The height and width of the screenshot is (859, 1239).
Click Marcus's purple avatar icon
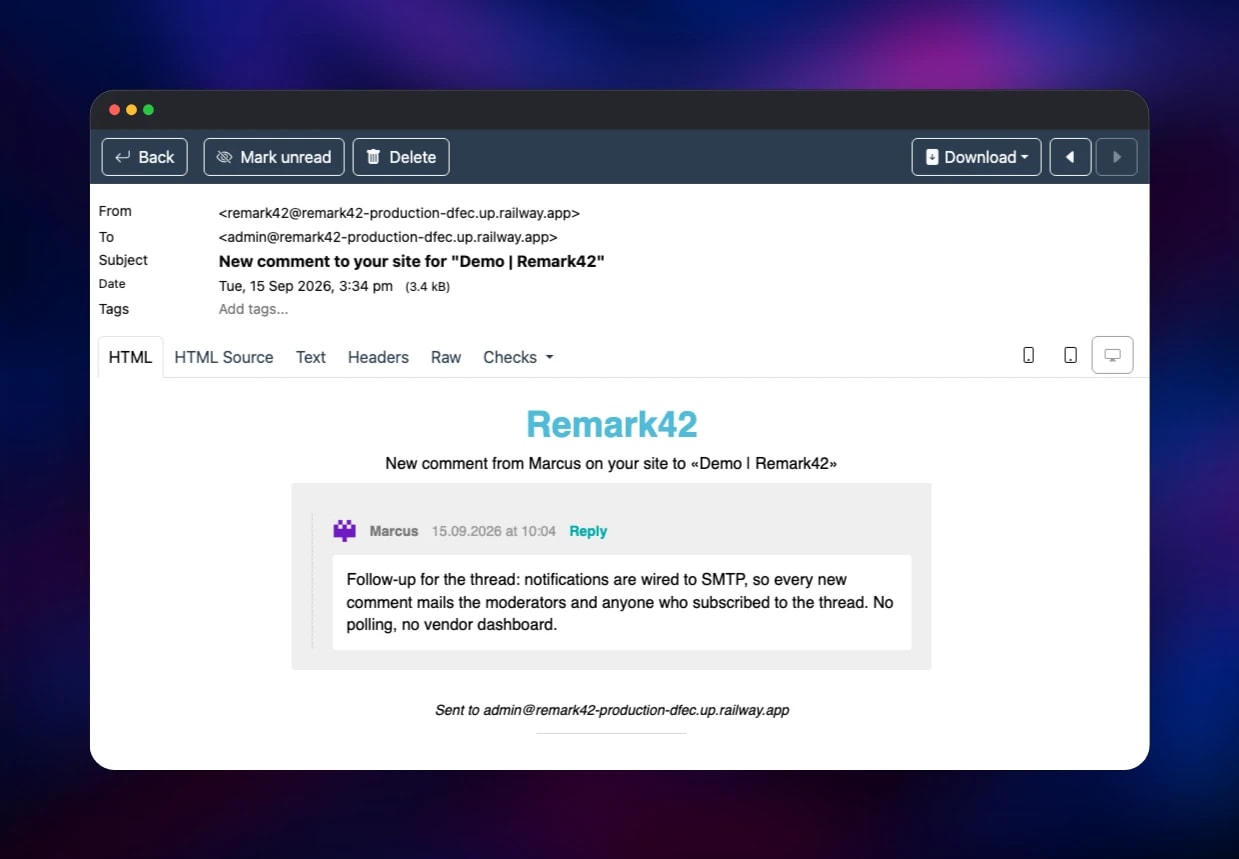(345, 531)
